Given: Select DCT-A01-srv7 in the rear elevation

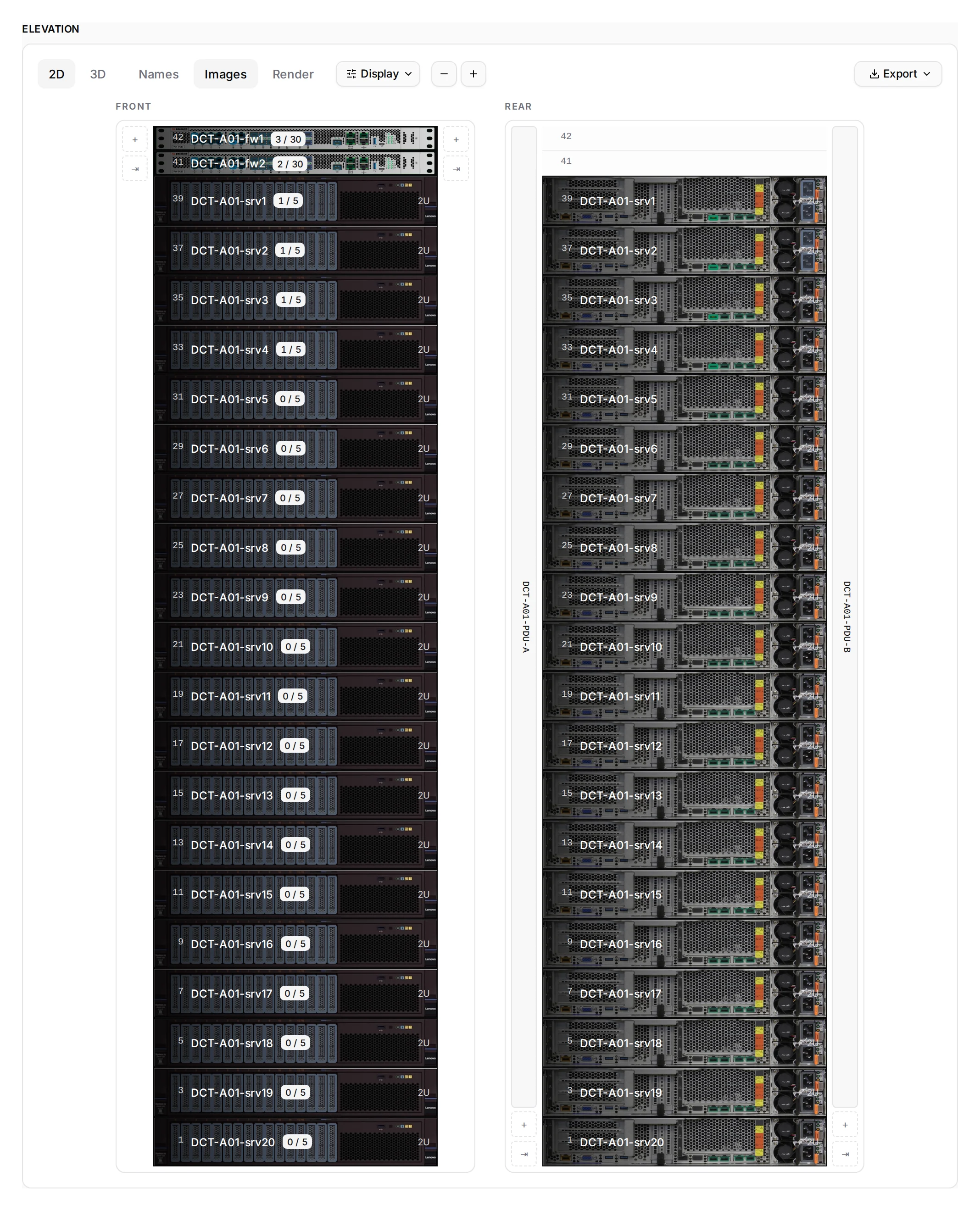Looking at the screenshot, I should [684, 498].
